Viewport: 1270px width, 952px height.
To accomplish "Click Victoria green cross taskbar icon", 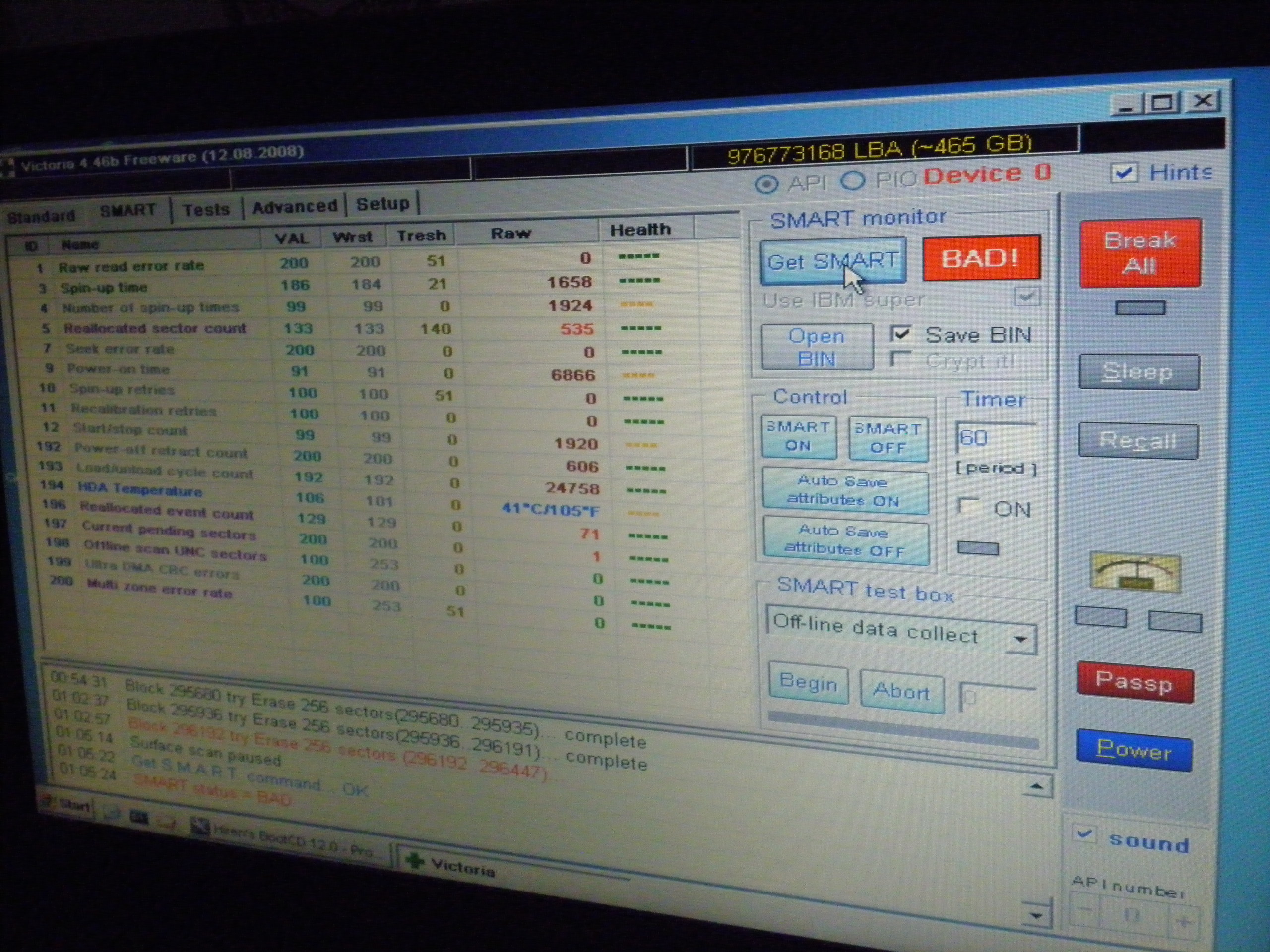I will pos(415,861).
